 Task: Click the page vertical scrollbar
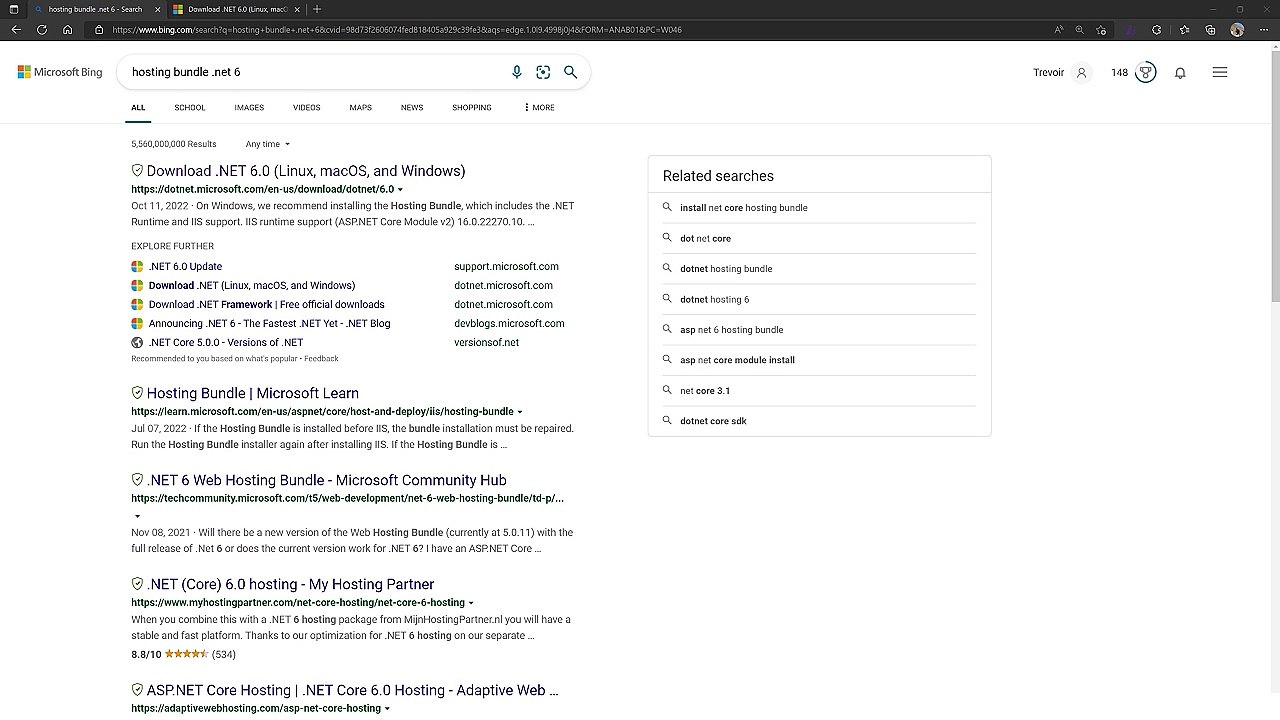1274,175
